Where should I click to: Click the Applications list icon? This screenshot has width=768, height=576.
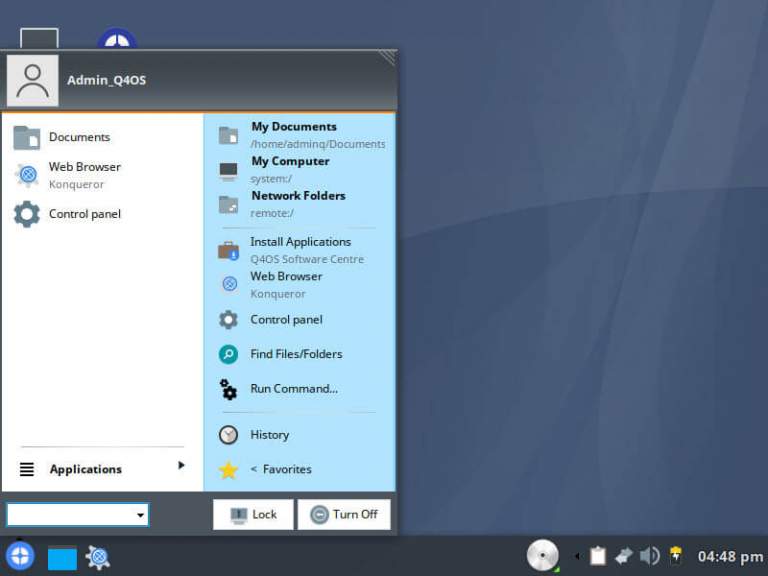[x=27, y=469]
